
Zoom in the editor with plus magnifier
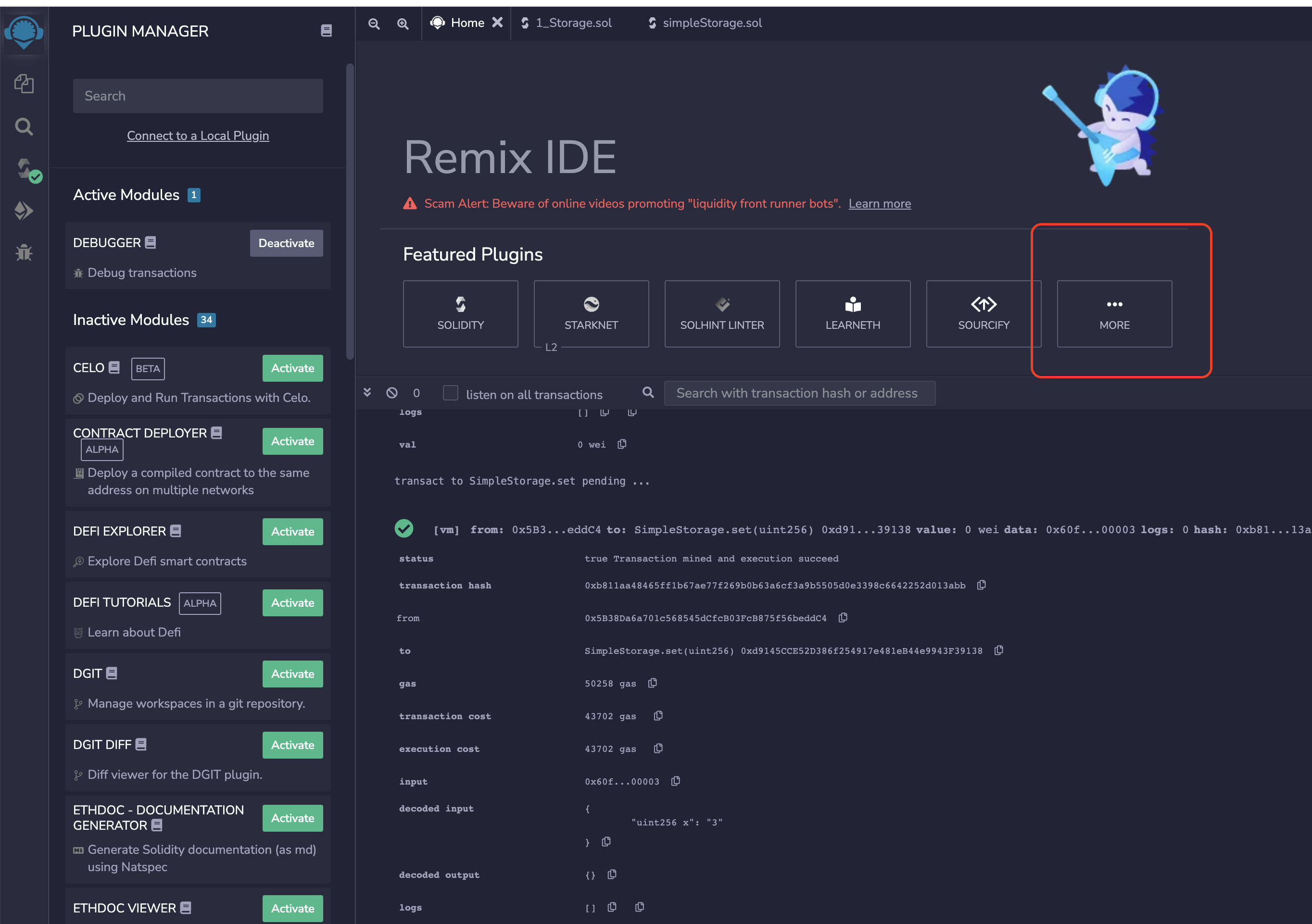pyautogui.click(x=403, y=24)
